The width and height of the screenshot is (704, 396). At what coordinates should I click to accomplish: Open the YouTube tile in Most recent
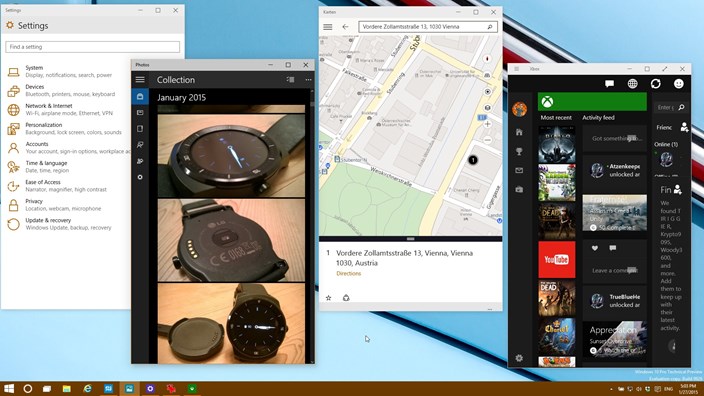point(557,260)
